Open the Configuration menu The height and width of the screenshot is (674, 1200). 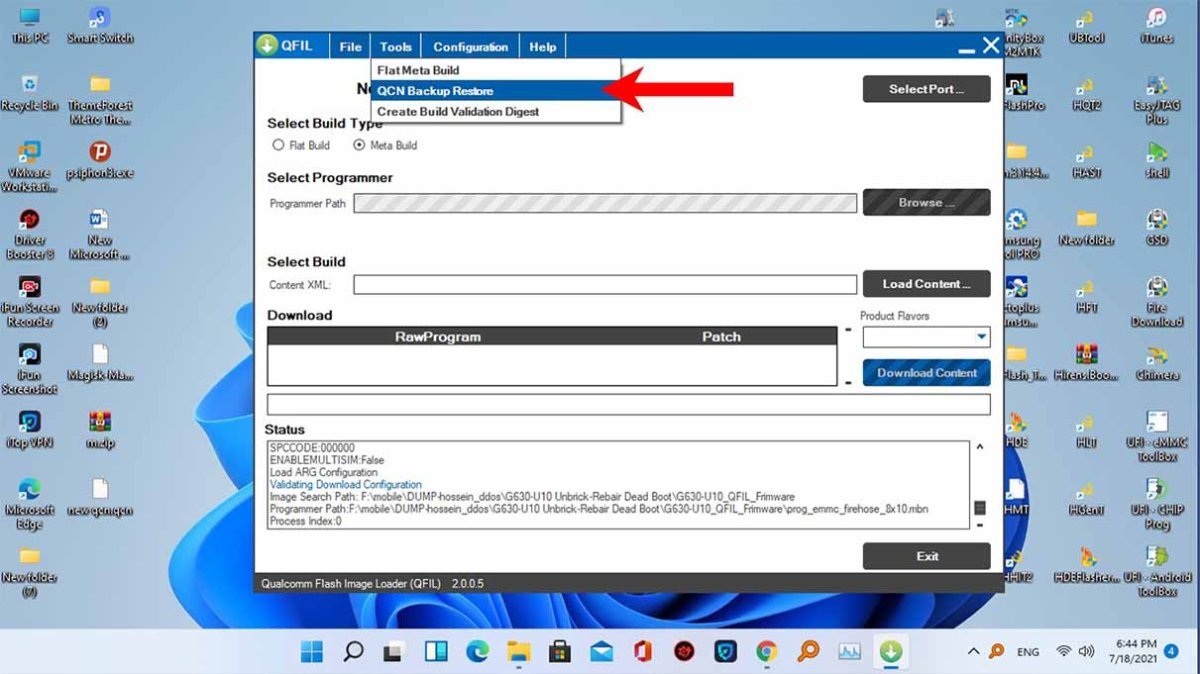click(x=471, y=47)
